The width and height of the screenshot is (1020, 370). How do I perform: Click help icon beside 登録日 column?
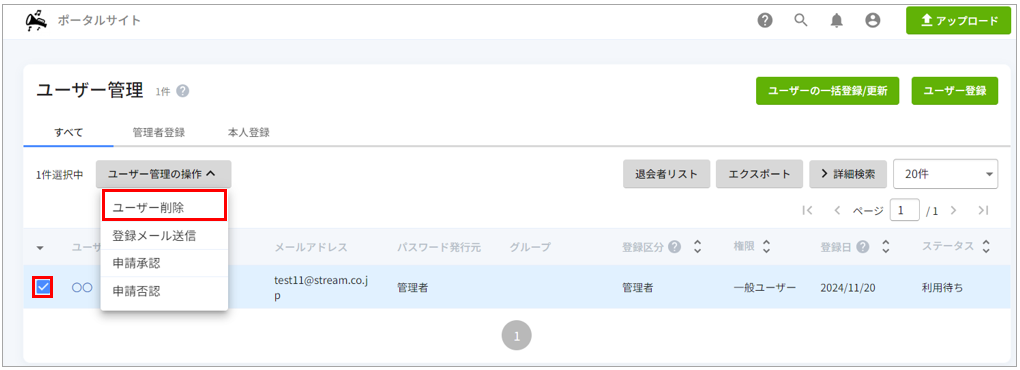(863, 247)
